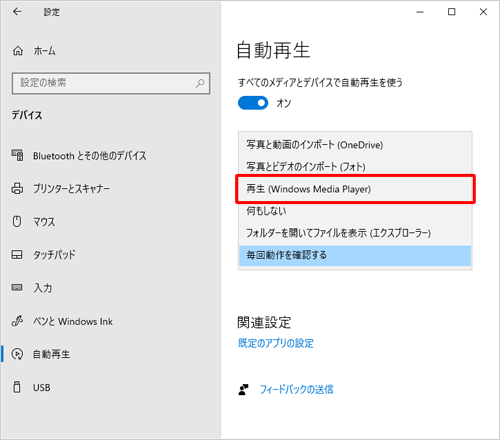Viewport: 500px width, 440px height.
Task: Click the USB drive icon
Action: (x=17, y=387)
